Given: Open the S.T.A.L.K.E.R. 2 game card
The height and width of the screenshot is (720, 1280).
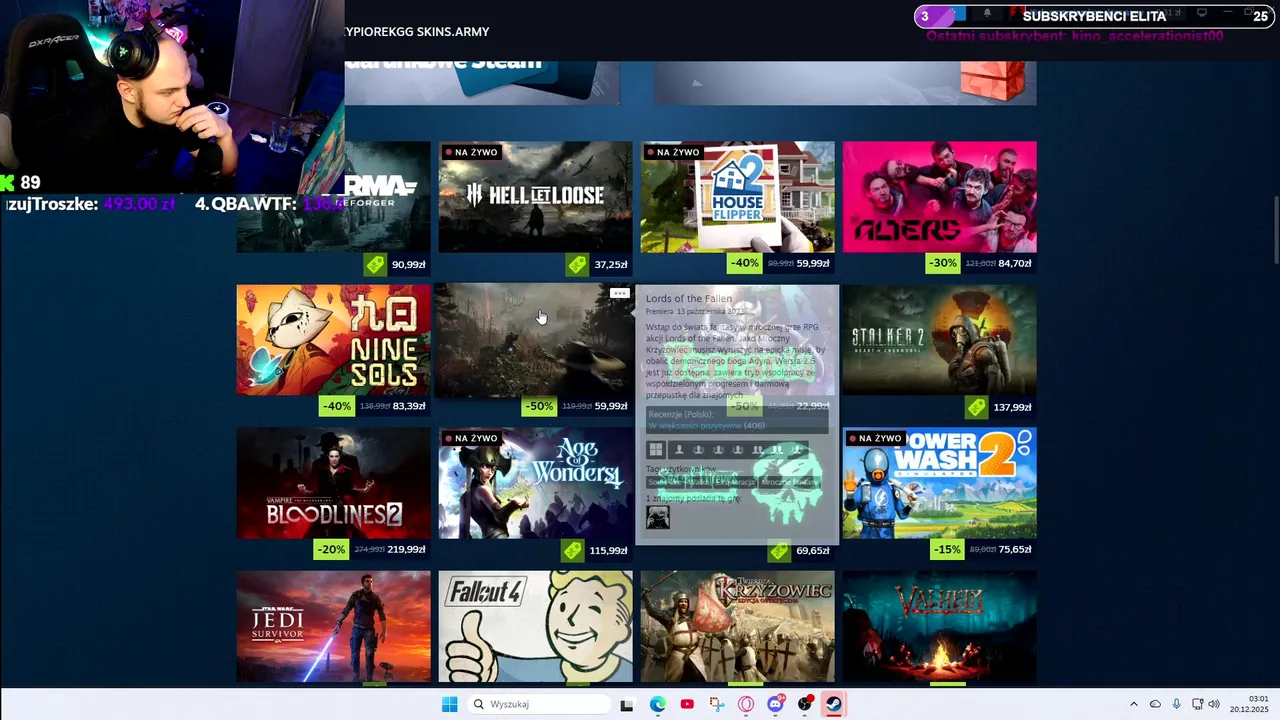Looking at the screenshot, I should tap(939, 340).
